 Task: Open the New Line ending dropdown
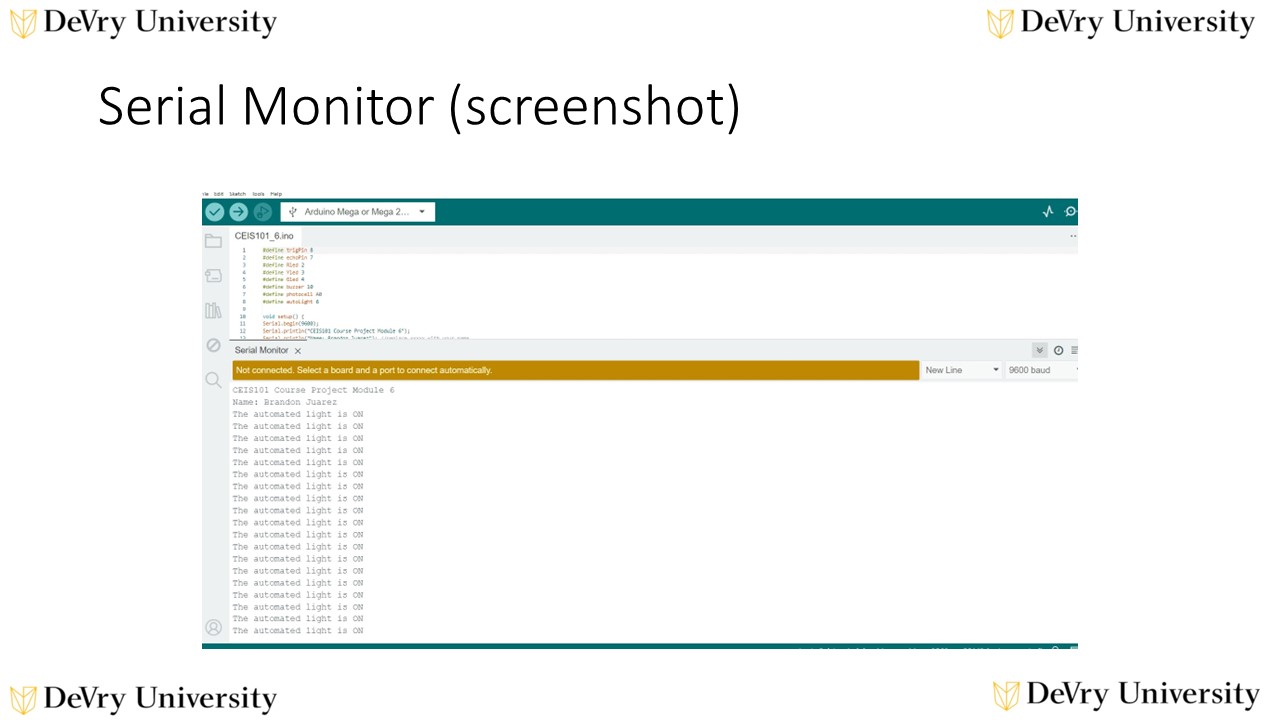click(961, 370)
